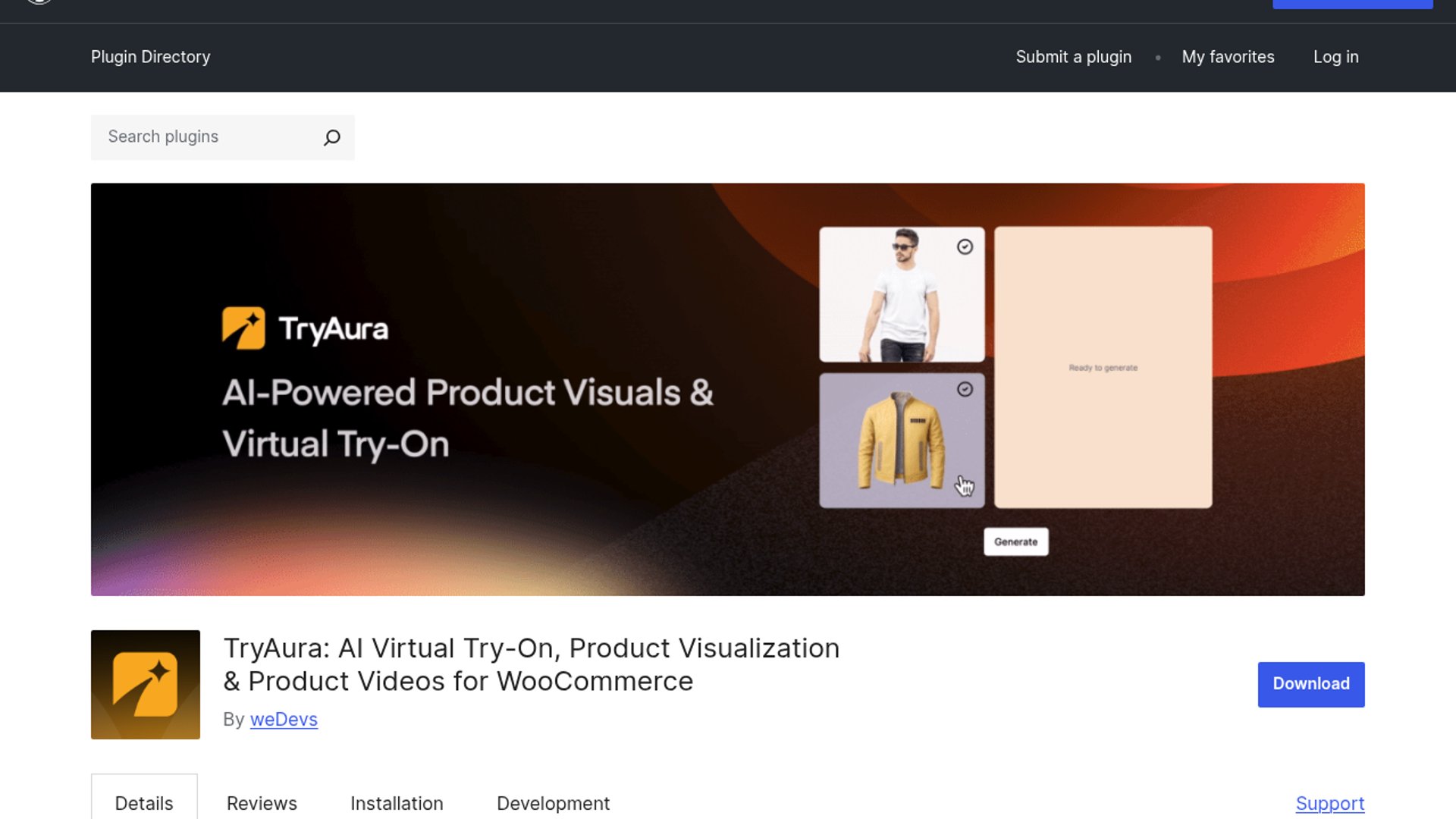This screenshot has width=1456, height=819.
Task: Click the Generate button in banner
Action: tap(1015, 541)
